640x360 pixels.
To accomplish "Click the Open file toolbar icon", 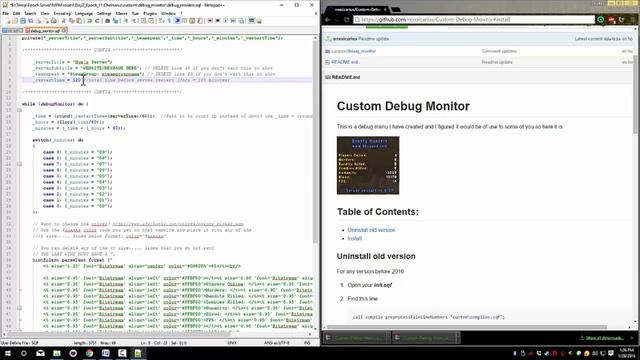I will click(x=15, y=20).
